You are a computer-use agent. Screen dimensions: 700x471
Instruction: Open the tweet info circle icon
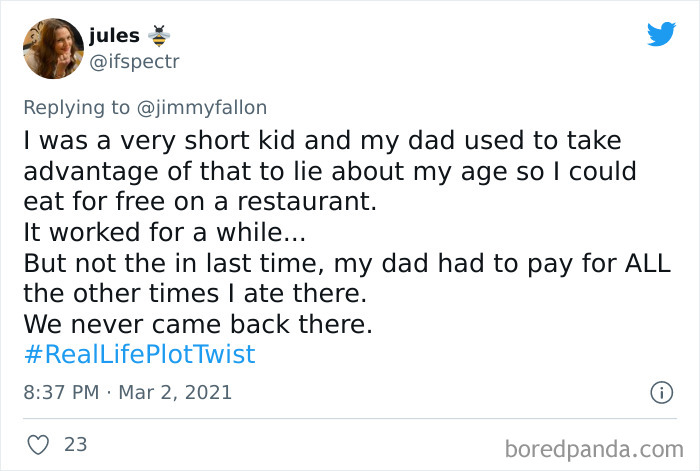660,392
